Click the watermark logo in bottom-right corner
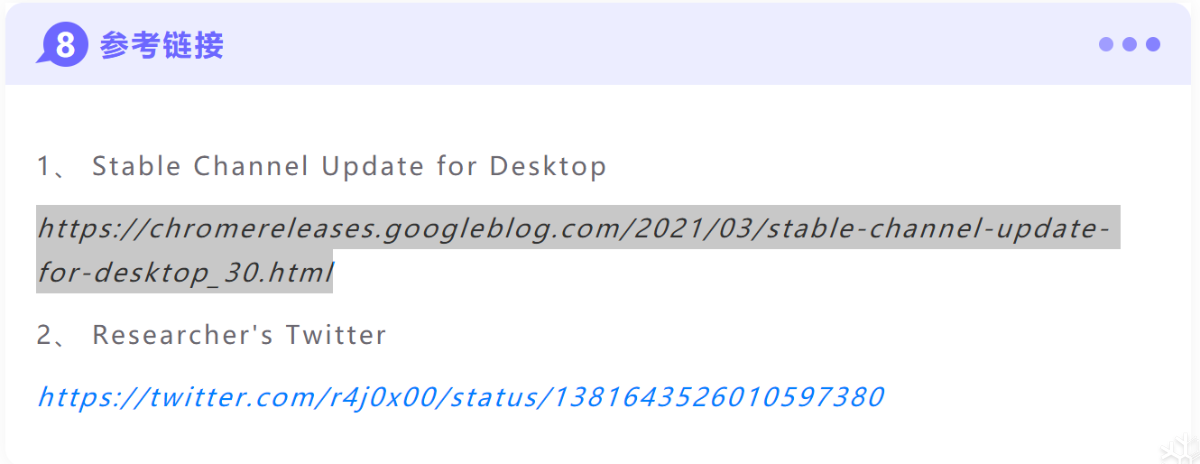1200x464 pixels. point(1177,449)
